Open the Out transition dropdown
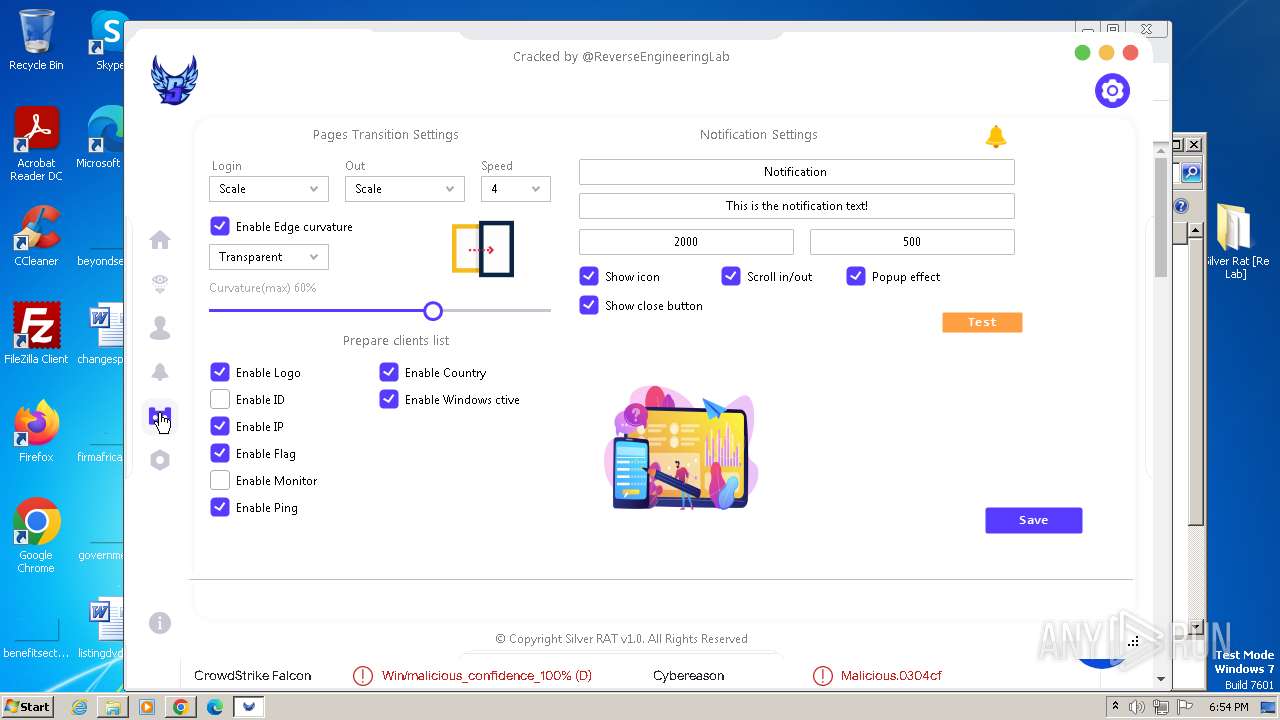The width and height of the screenshot is (1280, 720). pyautogui.click(x=404, y=189)
